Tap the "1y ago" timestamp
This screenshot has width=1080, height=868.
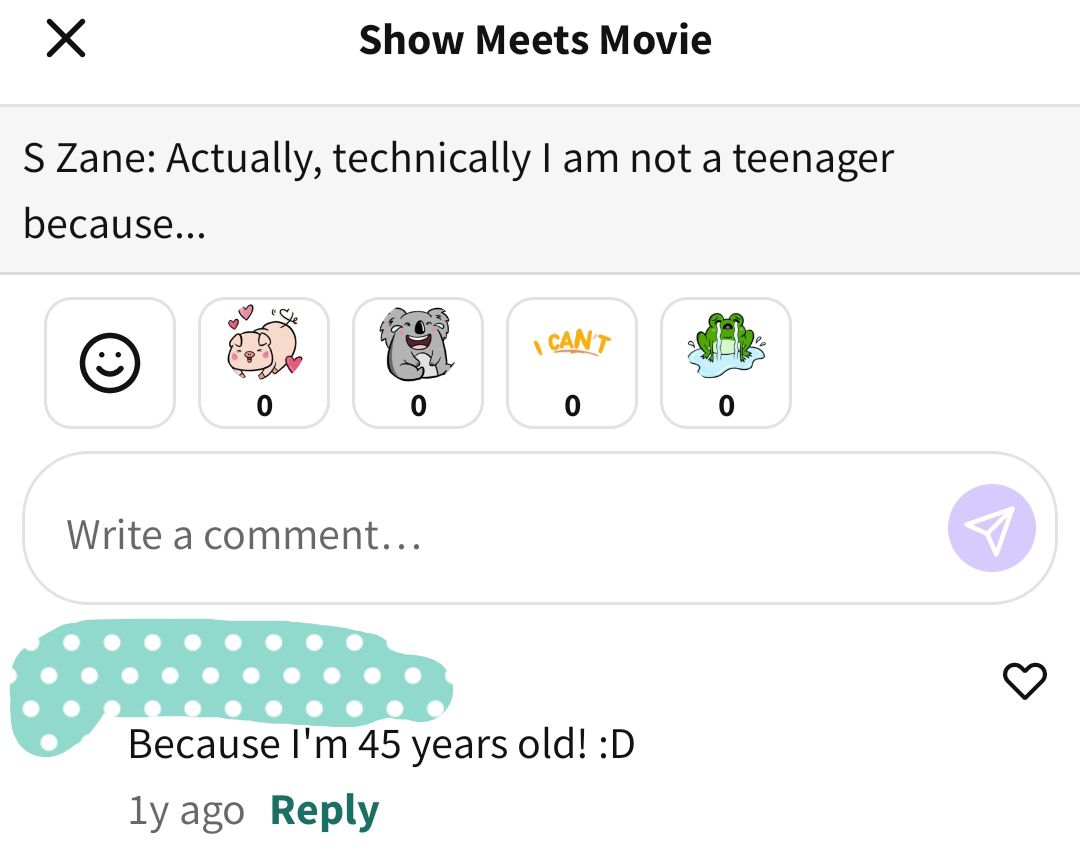tap(187, 812)
